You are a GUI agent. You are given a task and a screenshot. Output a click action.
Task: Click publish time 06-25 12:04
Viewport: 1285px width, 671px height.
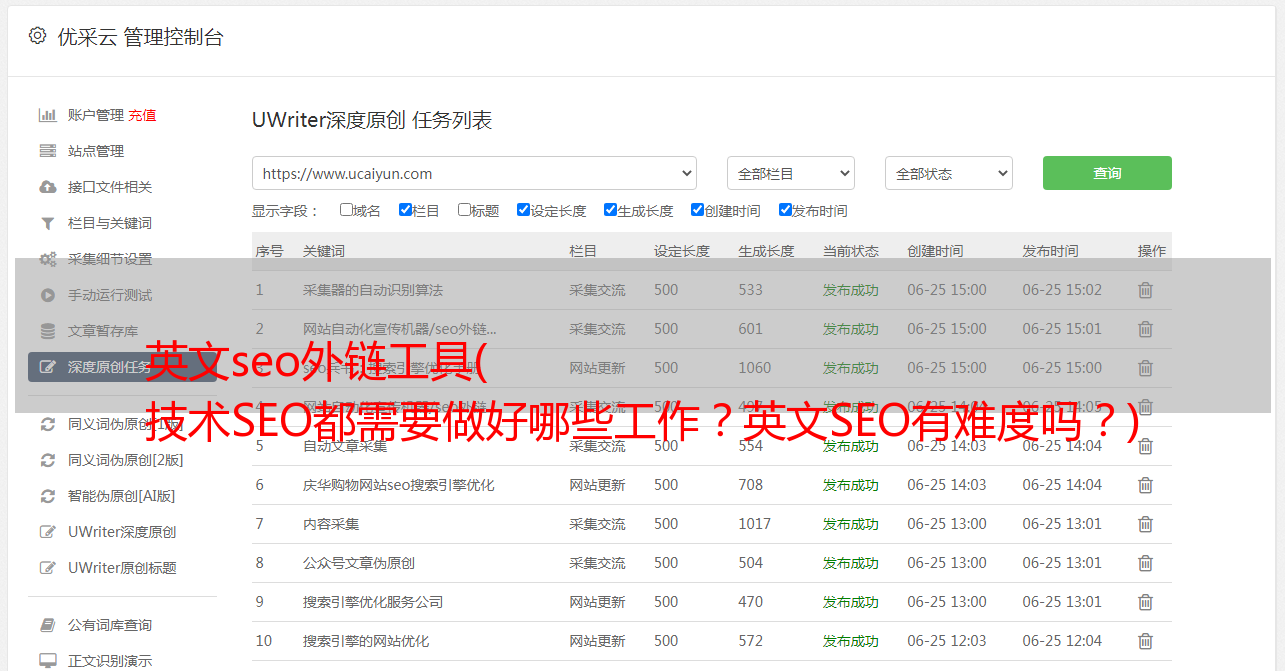(1062, 641)
